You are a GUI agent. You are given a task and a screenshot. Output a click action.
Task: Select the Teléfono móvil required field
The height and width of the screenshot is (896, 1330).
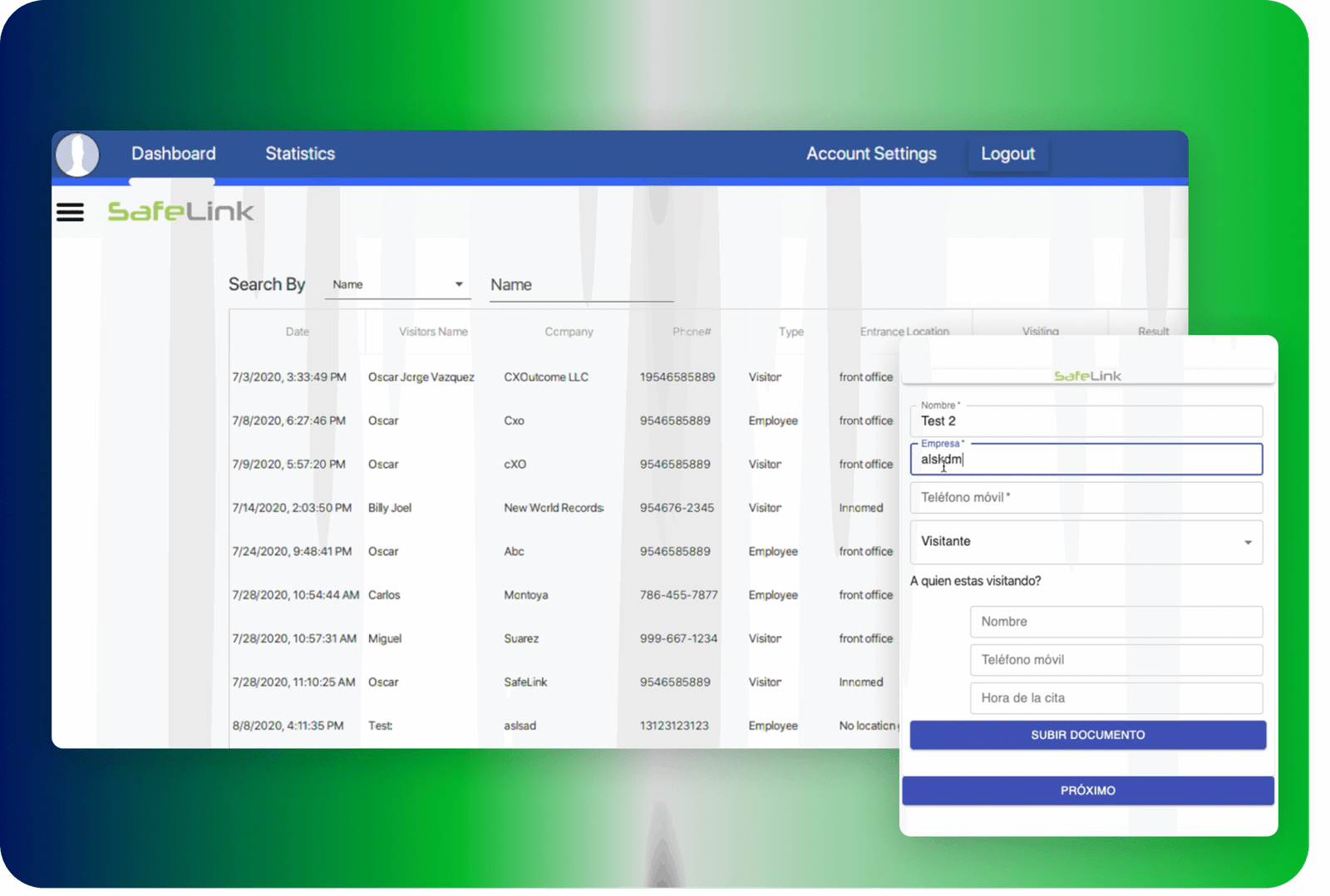(x=1086, y=498)
